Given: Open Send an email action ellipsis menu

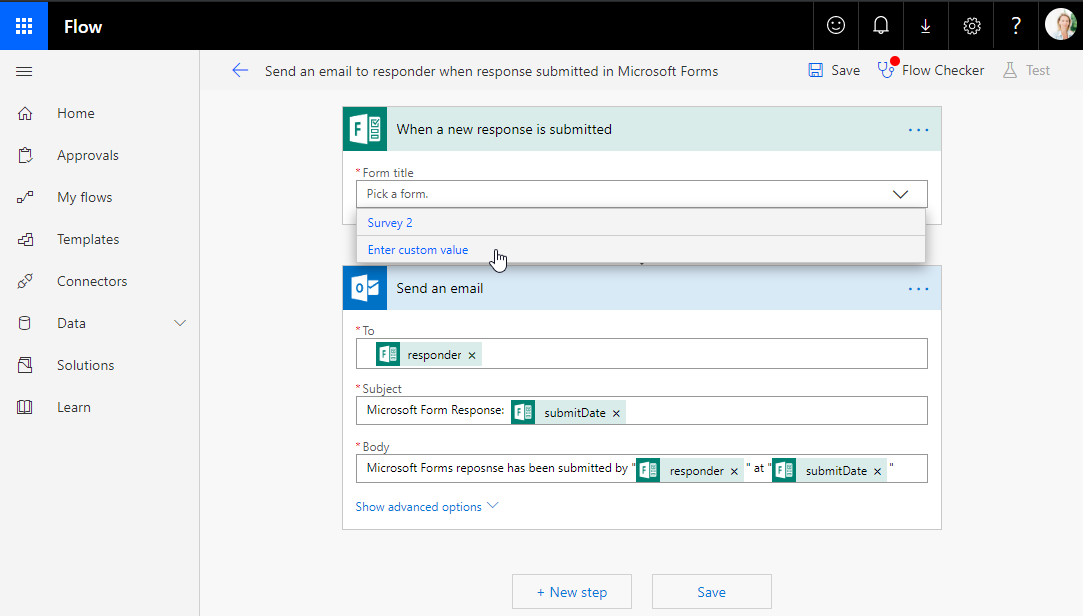Looking at the screenshot, I should pos(918,289).
